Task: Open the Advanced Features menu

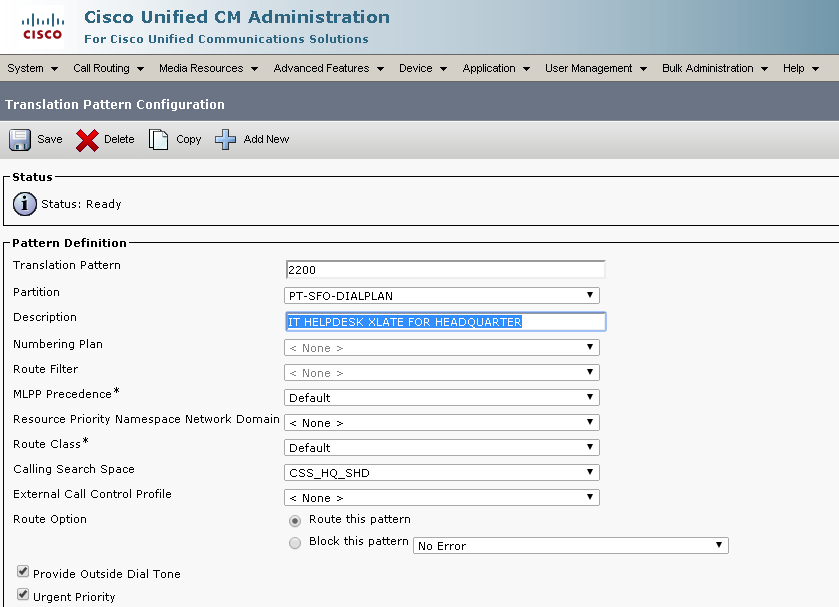Action: tap(329, 68)
